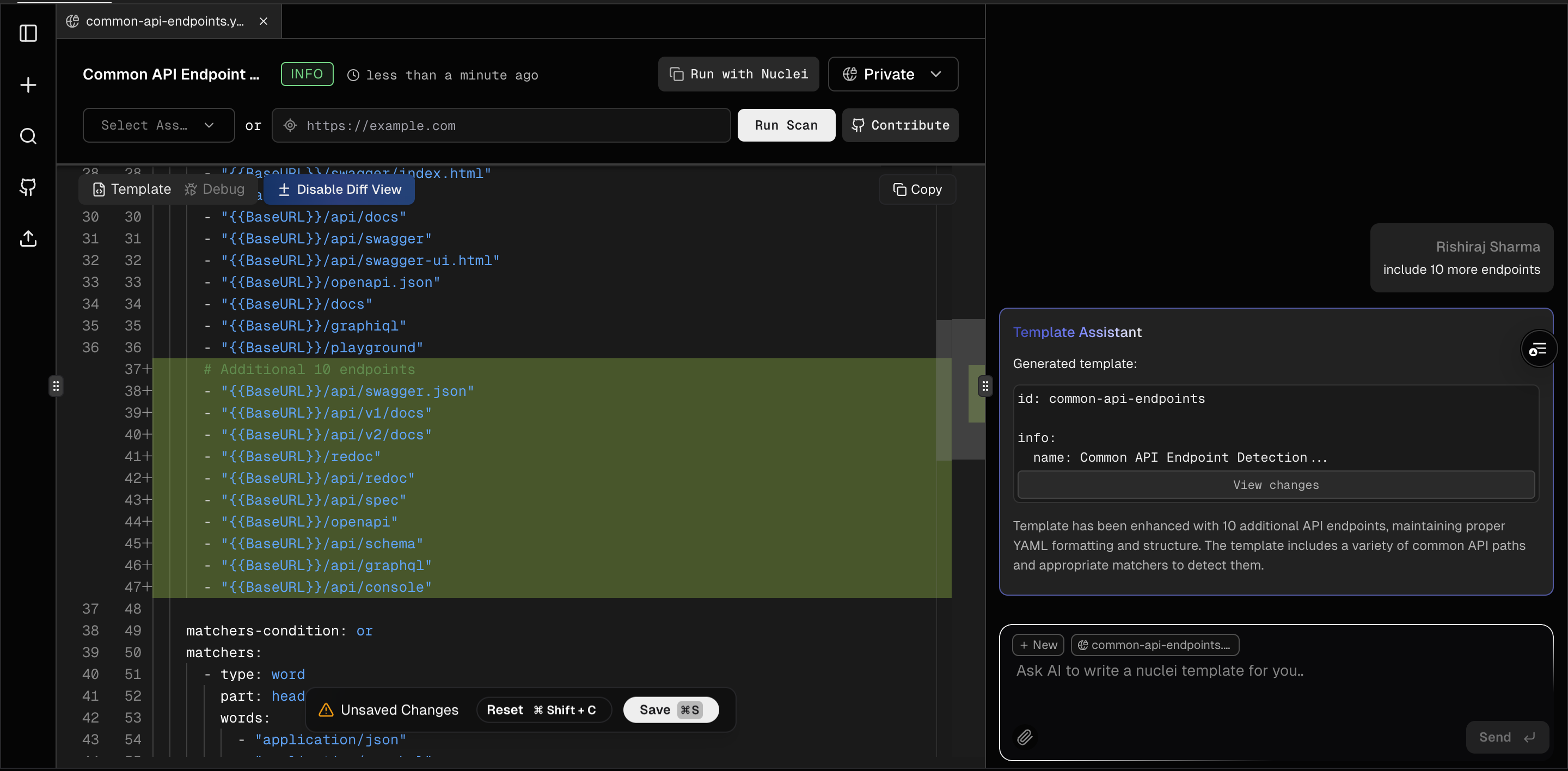
Task: Click the paperclip attachment icon in chat
Action: [1025, 737]
